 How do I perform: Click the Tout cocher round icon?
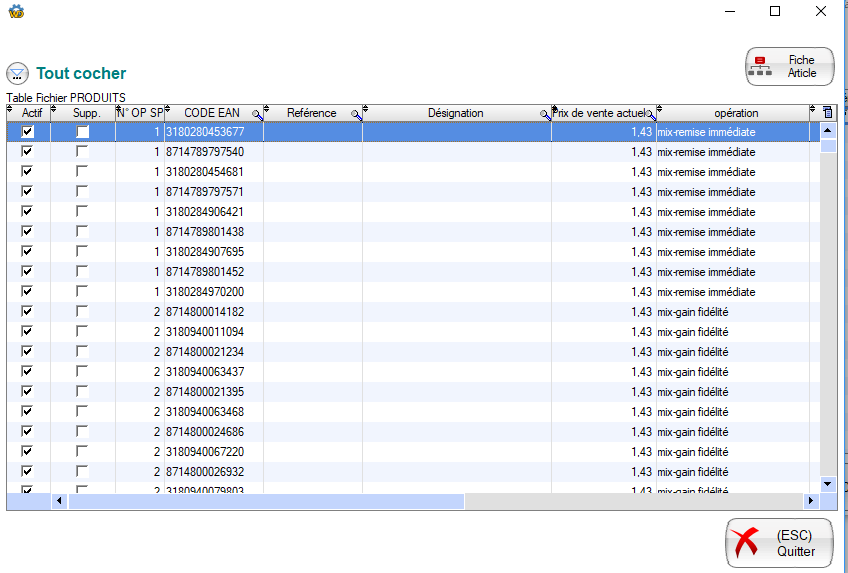[x=17, y=73]
